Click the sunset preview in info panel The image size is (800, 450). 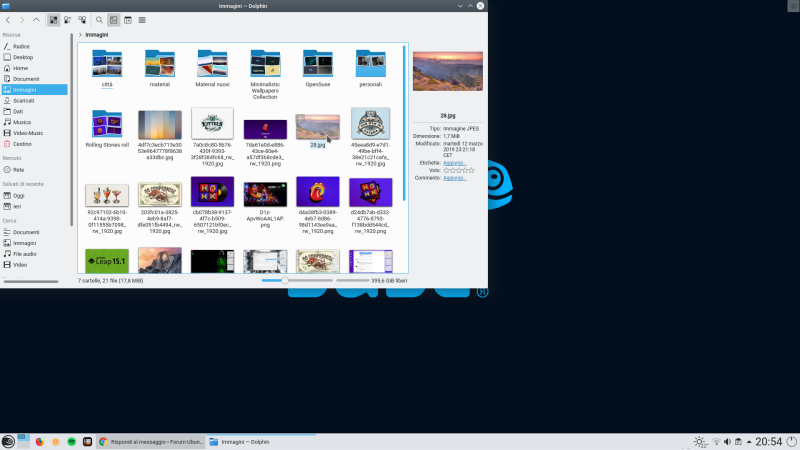(x=447, y=71)
